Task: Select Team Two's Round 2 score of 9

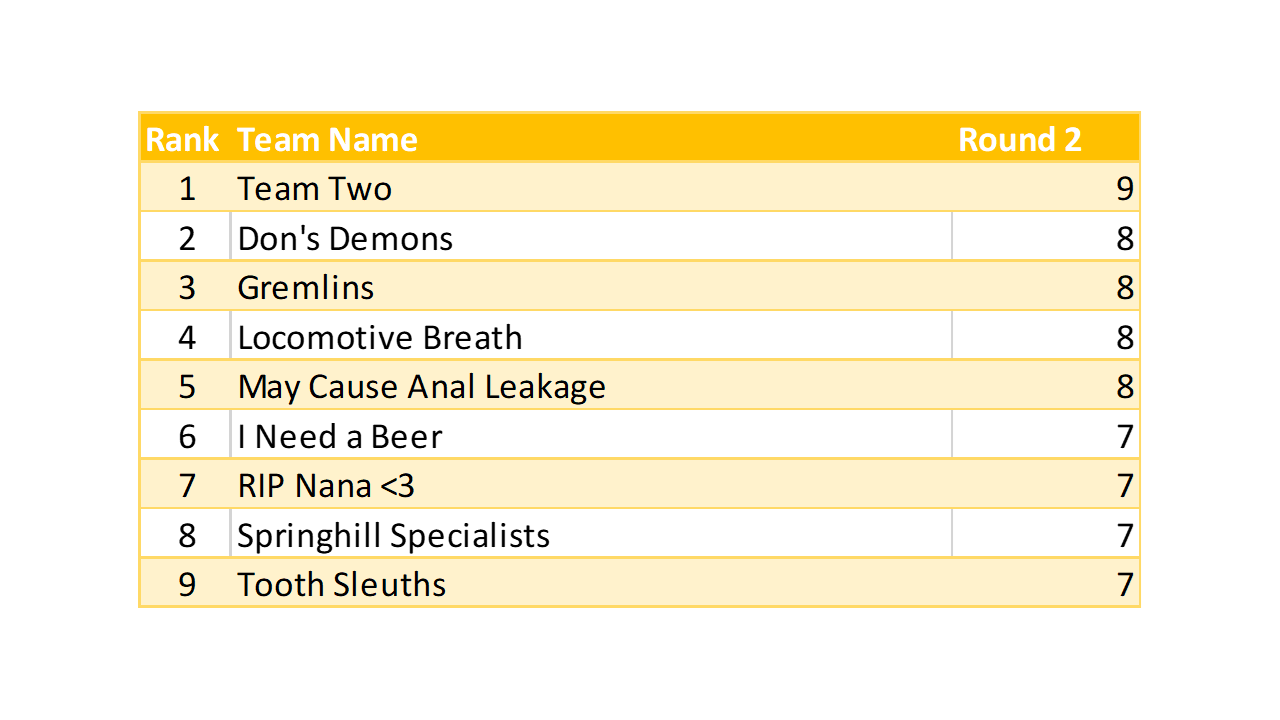Action: 1125,189
